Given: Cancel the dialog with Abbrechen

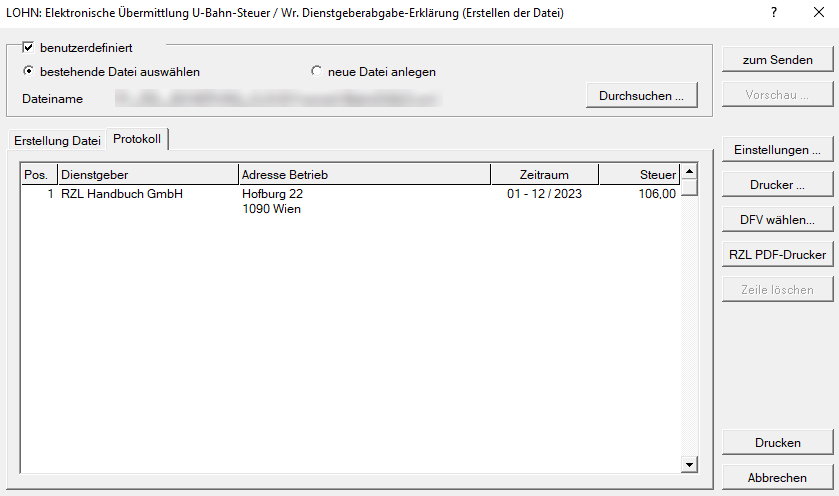Looking at the screenshot, I should click(777, 478).
